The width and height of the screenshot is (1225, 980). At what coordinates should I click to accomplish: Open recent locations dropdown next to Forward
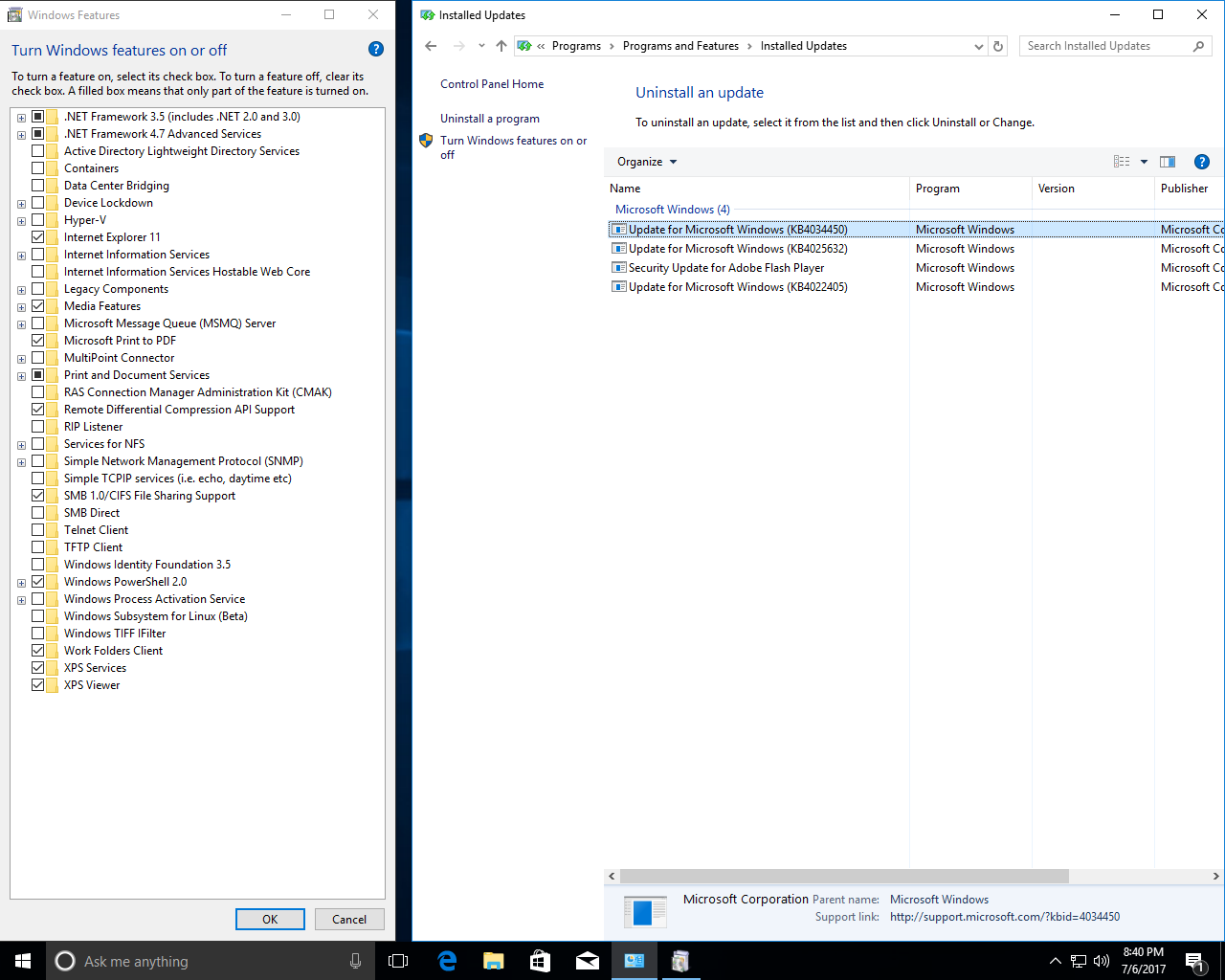(x=481, y=46)
